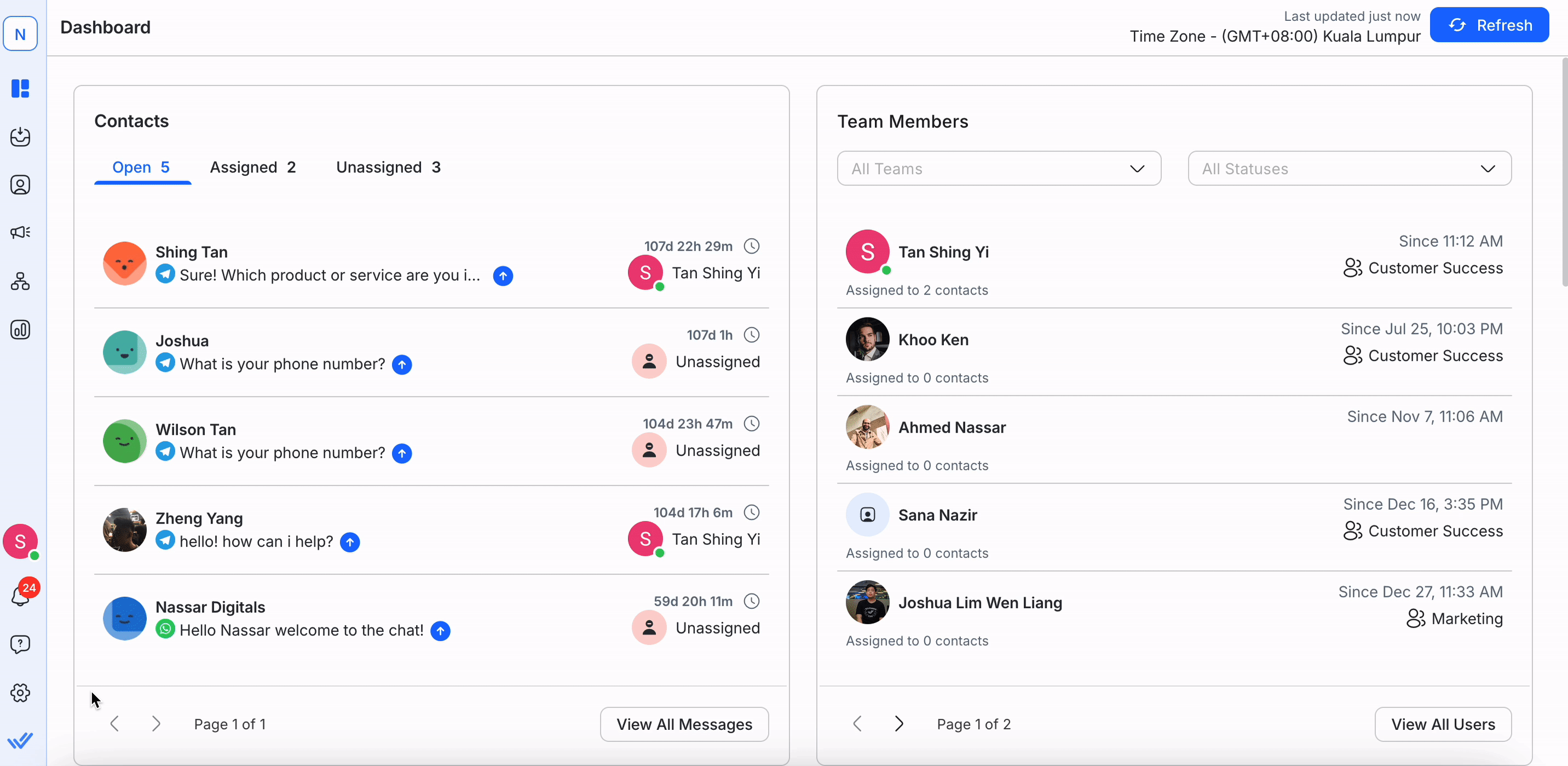Go to next page of Team Members
1568x766 pixels.
pyautogui.click(x=898, y=723)
